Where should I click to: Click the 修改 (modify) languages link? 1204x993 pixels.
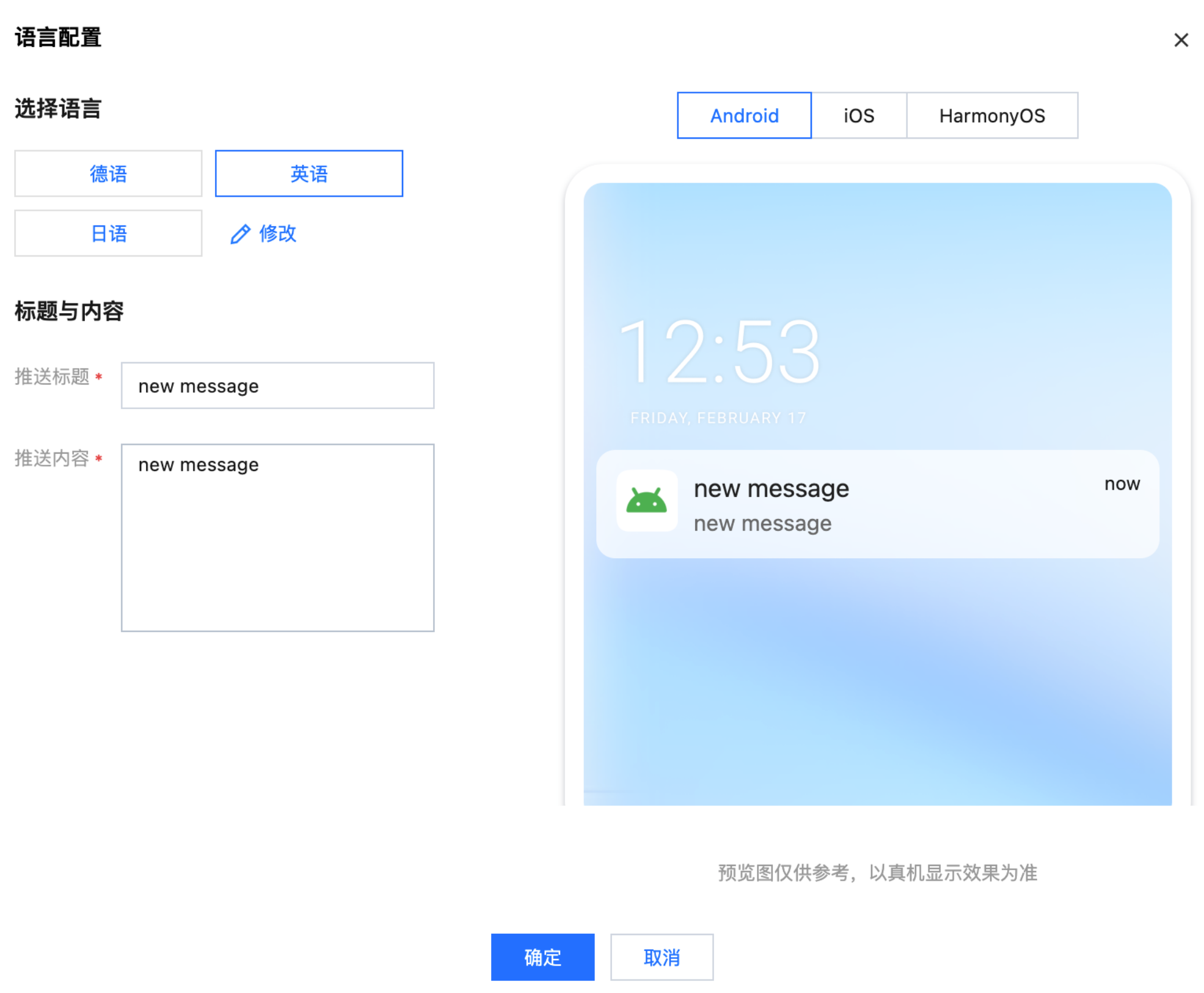point(277,234)
